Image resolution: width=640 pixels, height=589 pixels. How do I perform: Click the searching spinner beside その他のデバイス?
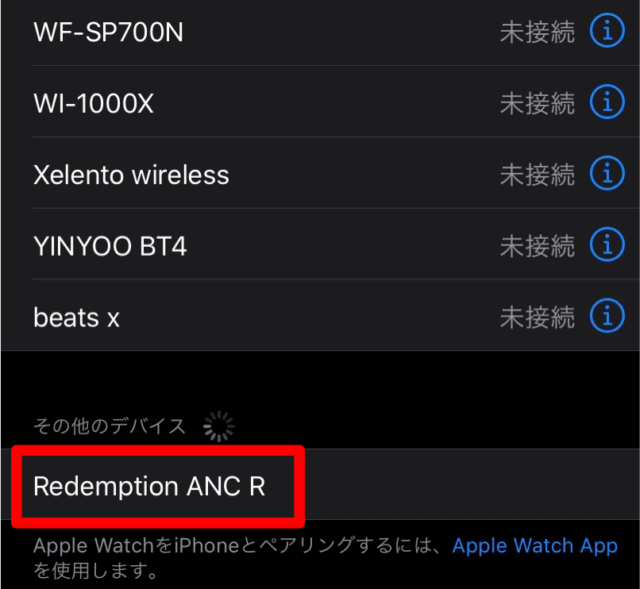219,426
